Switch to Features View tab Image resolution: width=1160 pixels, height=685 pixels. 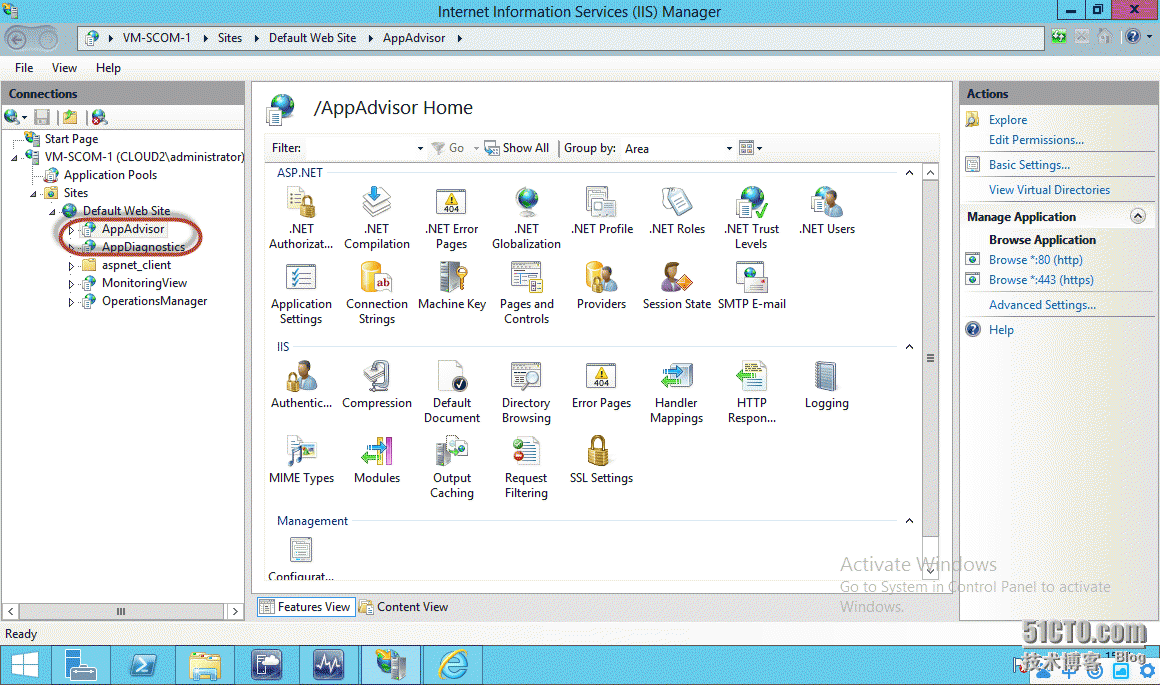(x=306, y=607)
